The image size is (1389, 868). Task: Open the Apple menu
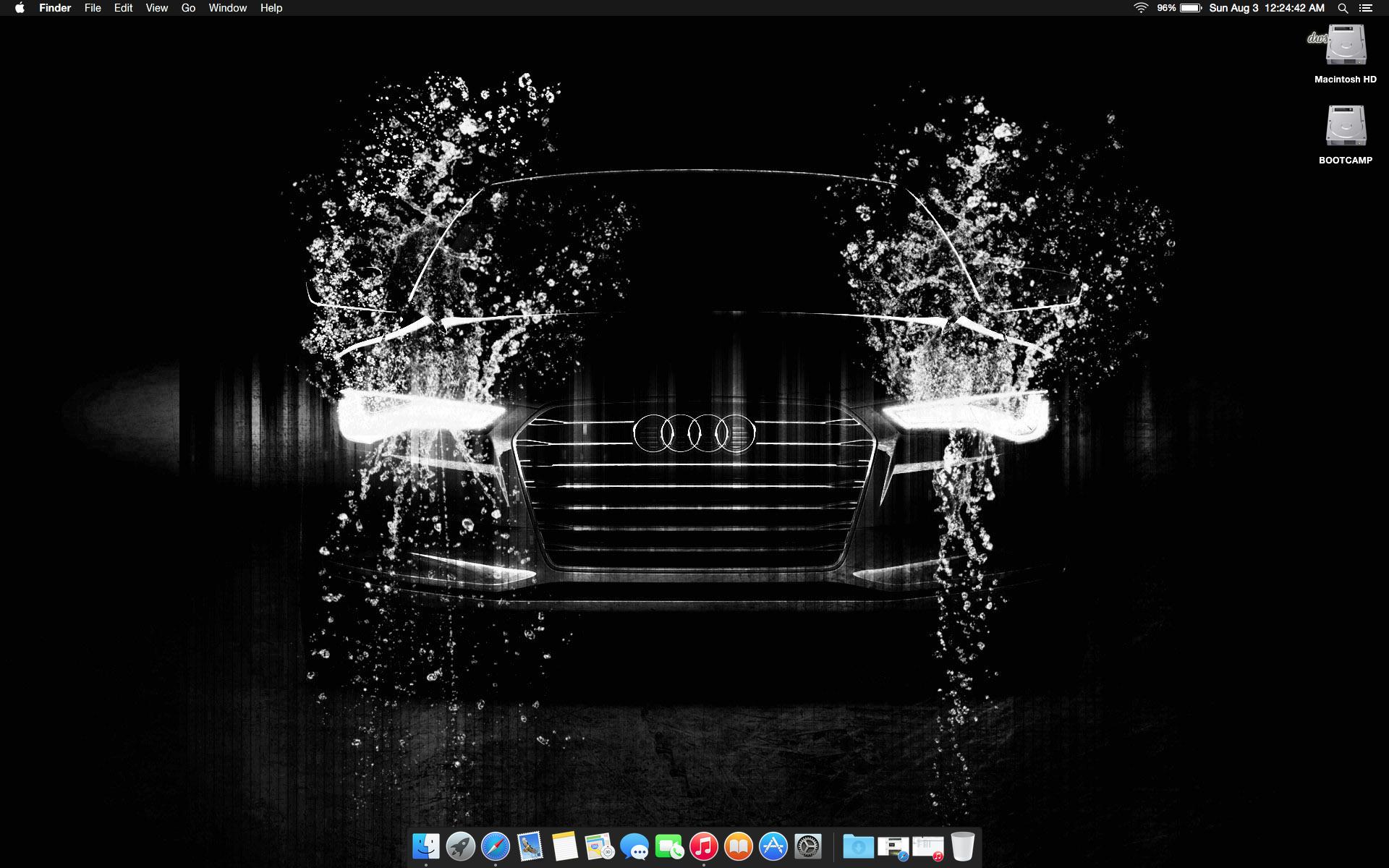coord(20,8)
